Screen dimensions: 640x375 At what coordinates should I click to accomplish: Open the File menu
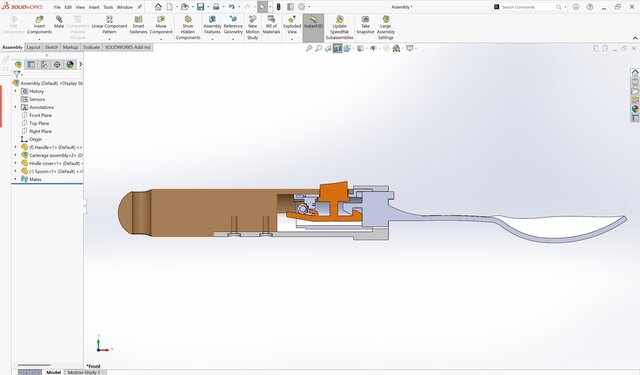[x=57, y=7]
